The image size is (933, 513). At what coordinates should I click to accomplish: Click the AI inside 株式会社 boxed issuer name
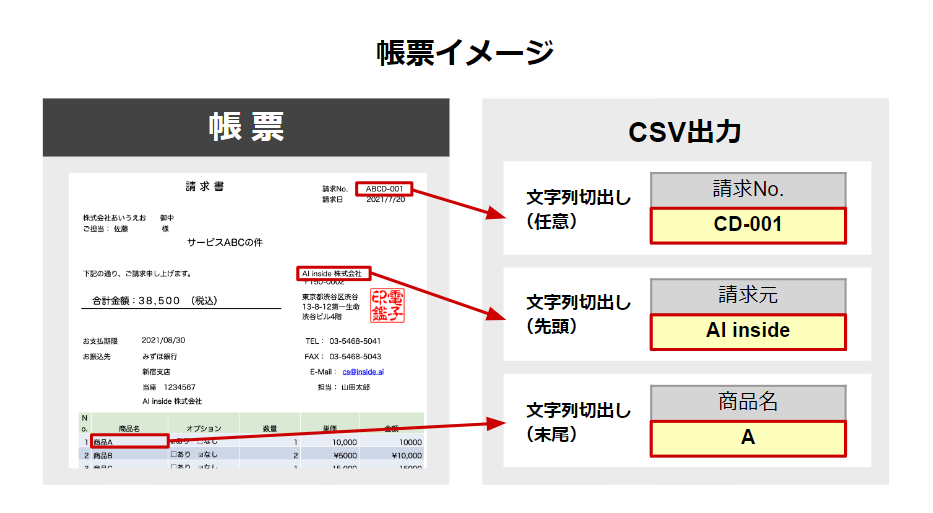click(333, 274)
